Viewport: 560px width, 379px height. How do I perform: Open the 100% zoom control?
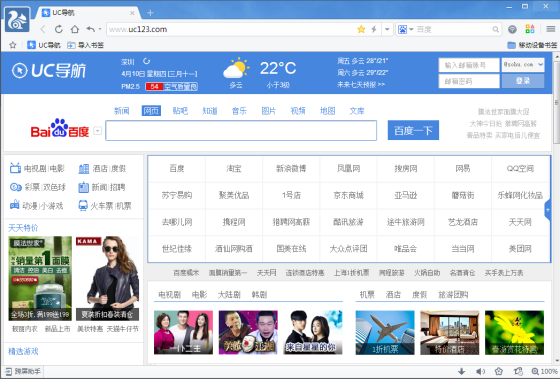tap(544, 371)
